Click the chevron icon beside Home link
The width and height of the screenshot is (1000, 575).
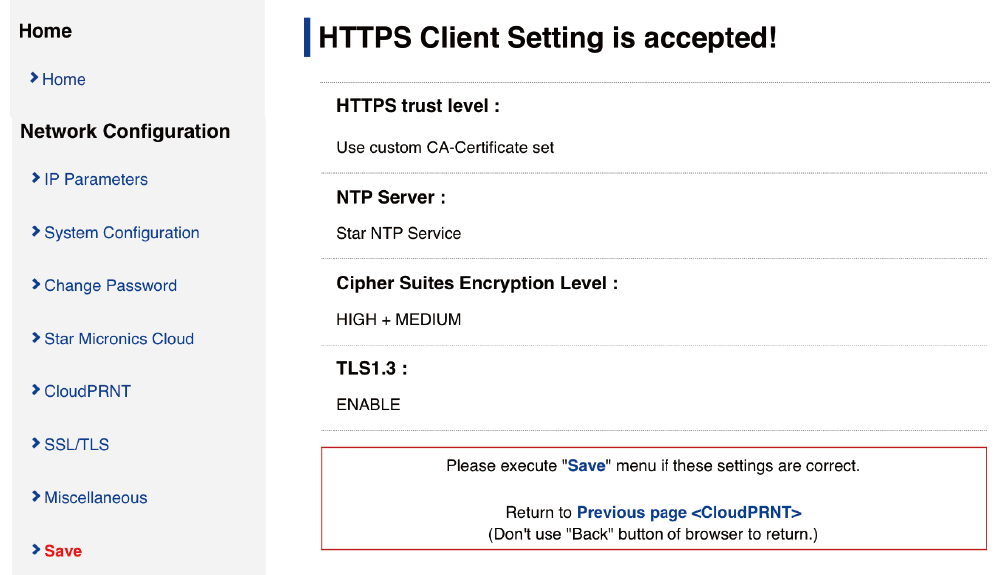34,78
